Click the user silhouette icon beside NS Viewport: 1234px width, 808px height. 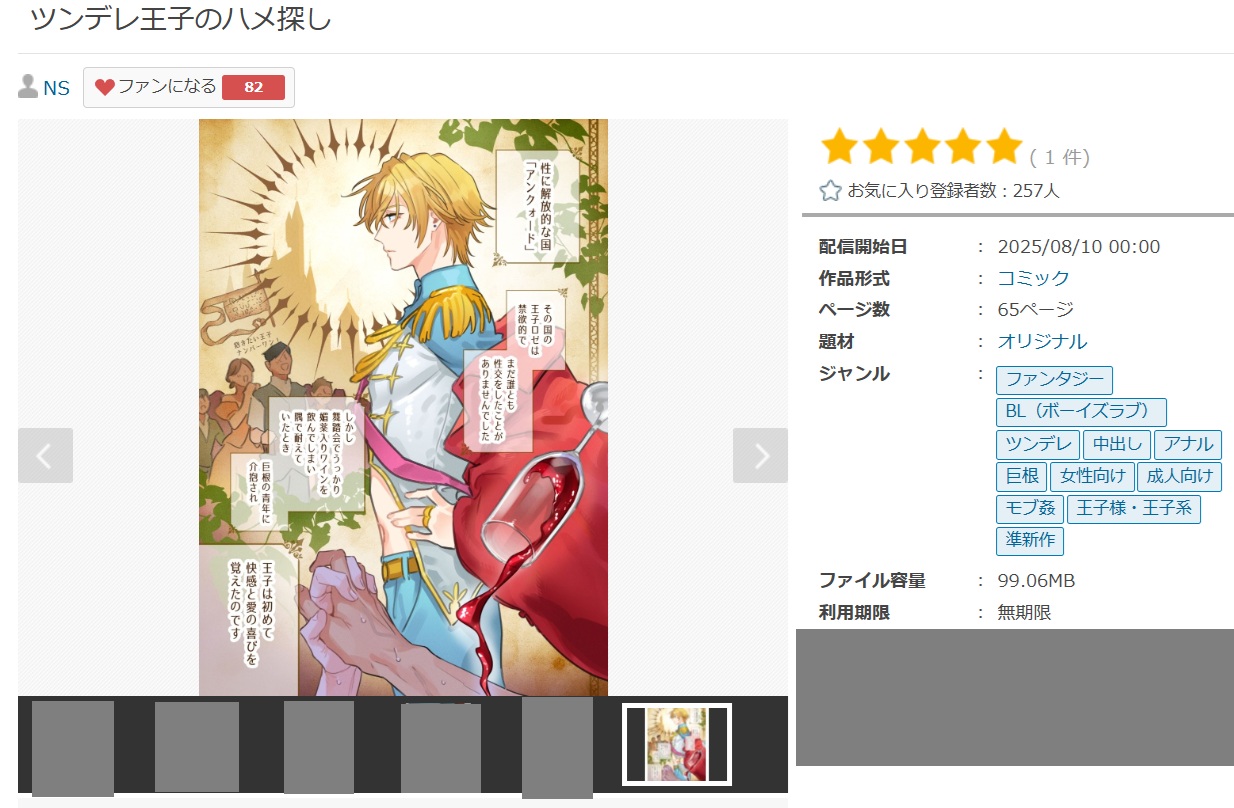[x=28, y=87]
